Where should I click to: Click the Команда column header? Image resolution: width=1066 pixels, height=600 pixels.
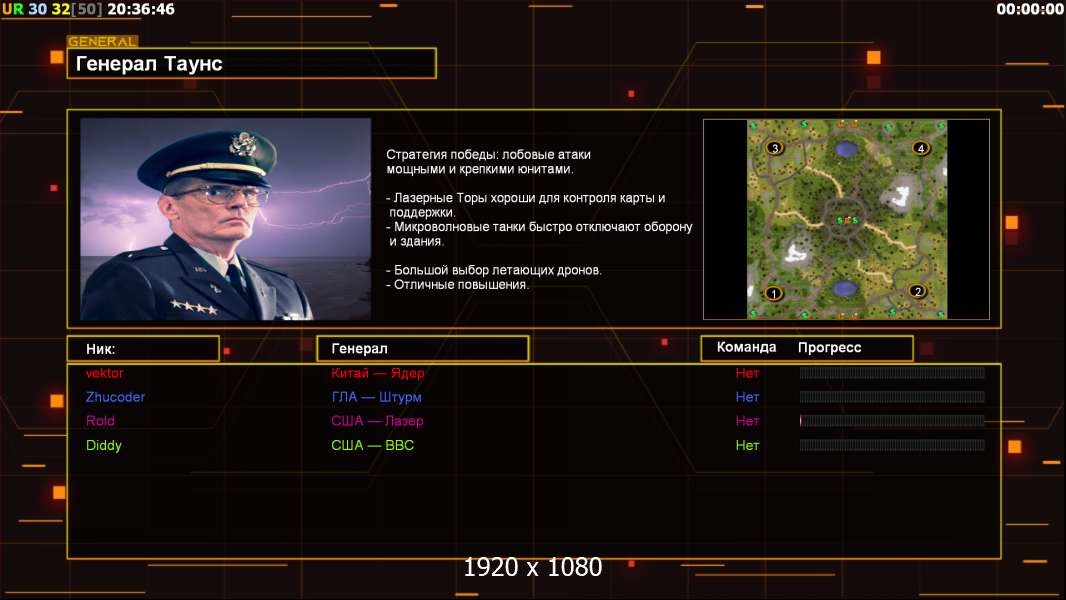tap(746, 347)
